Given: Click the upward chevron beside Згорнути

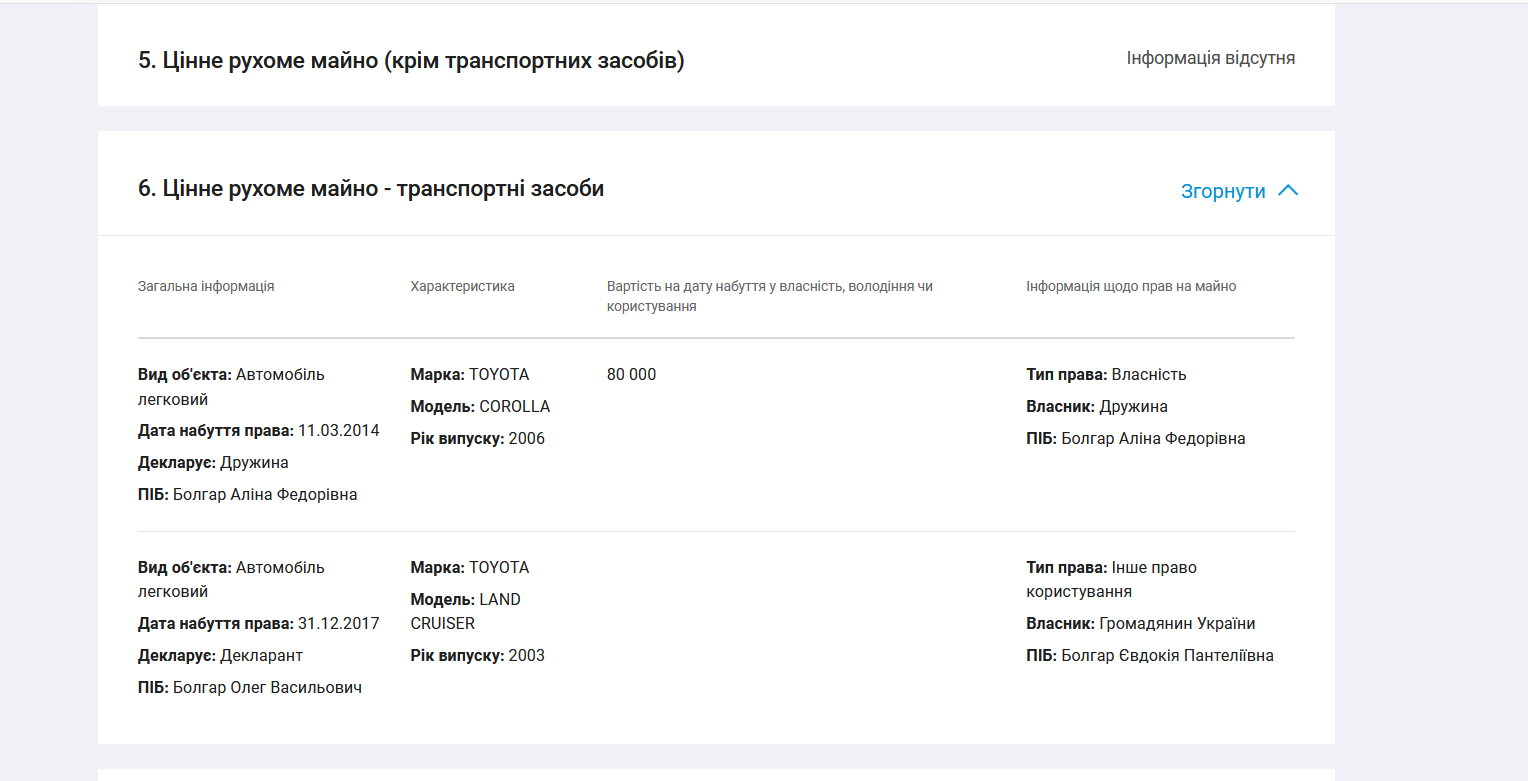Looking at the screenshot, I should point(1288,191).
